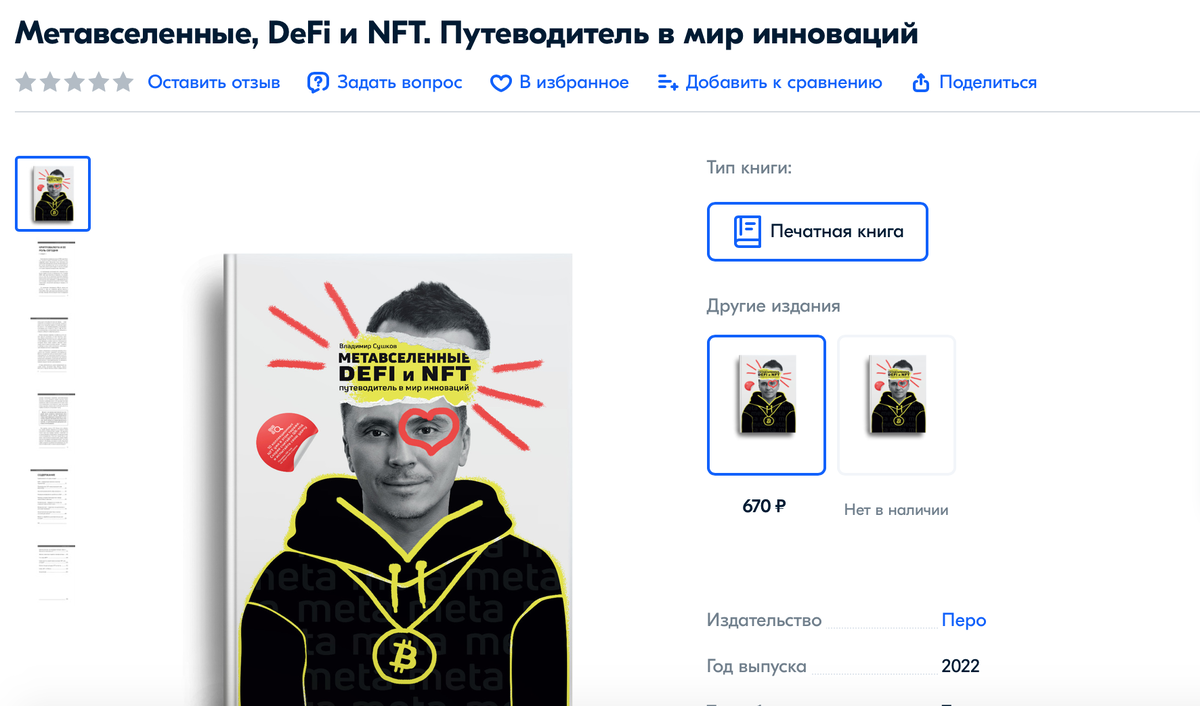Click the heart icon for В избранное
The width and height of the screenshot is (1200, 706).
click(501, 83)
